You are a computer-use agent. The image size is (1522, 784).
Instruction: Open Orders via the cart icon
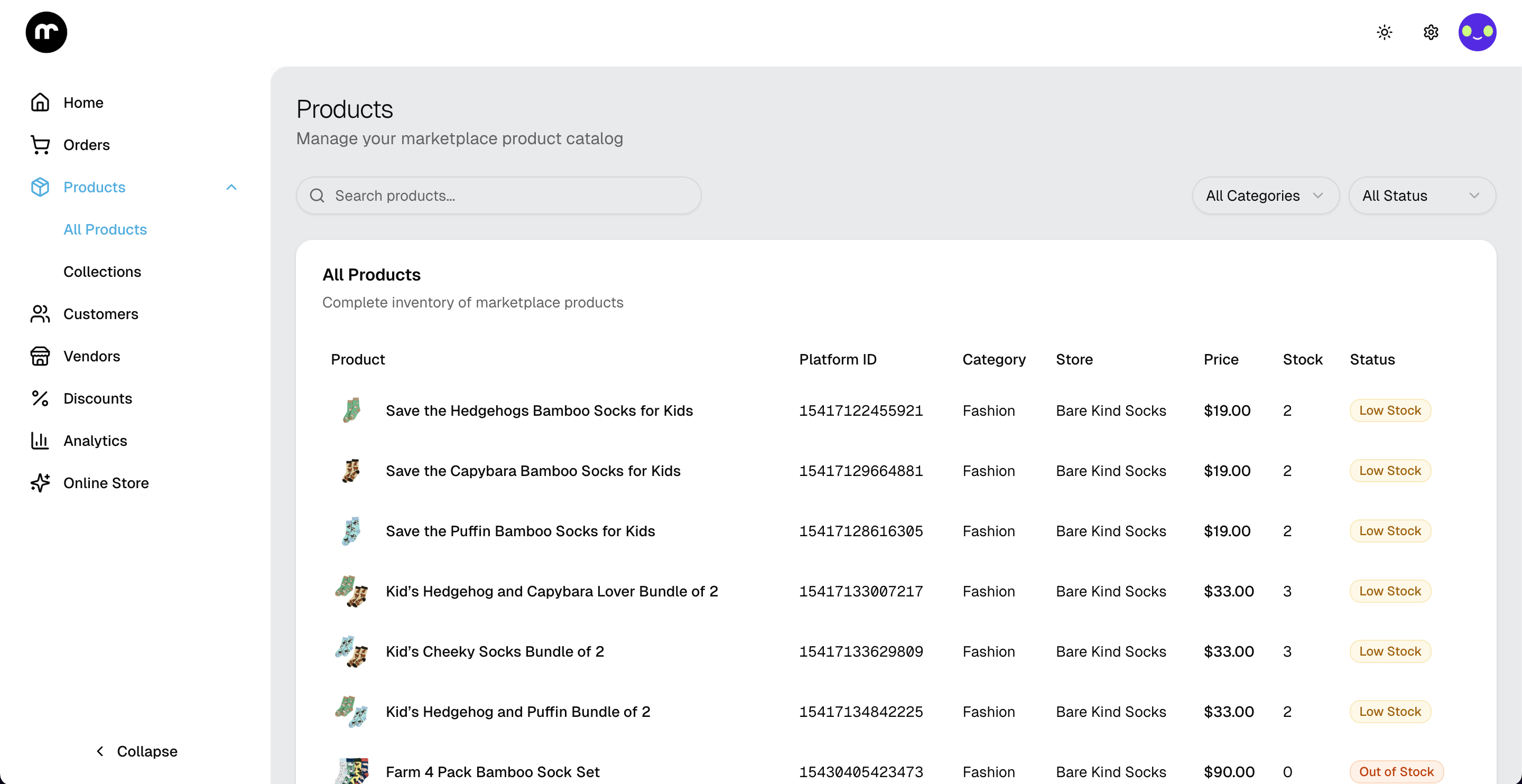pyautogui.click(x=40, y=145)
